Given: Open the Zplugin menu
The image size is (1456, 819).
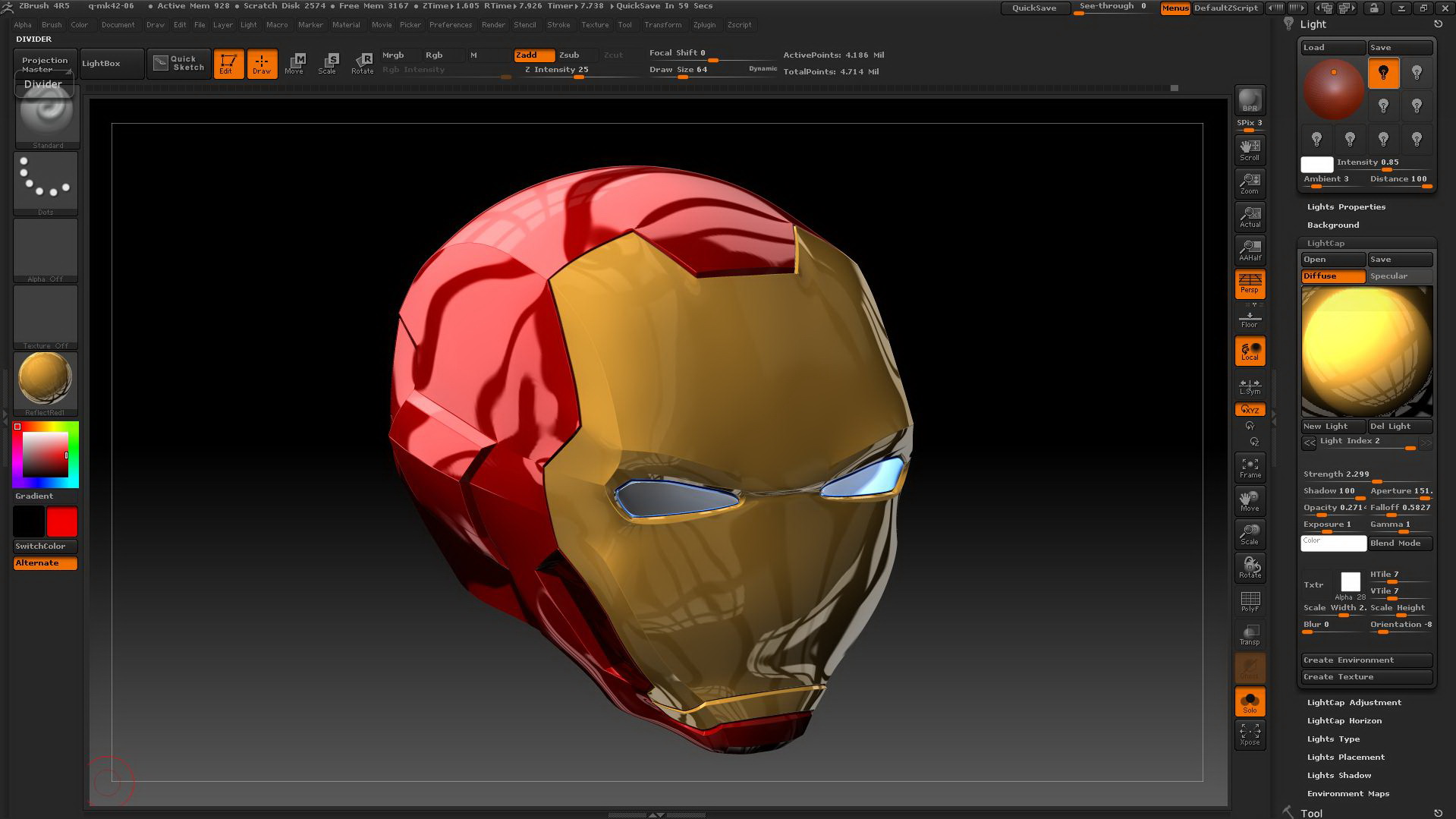Looking at the screenshot, I should (x=704, y=25).
